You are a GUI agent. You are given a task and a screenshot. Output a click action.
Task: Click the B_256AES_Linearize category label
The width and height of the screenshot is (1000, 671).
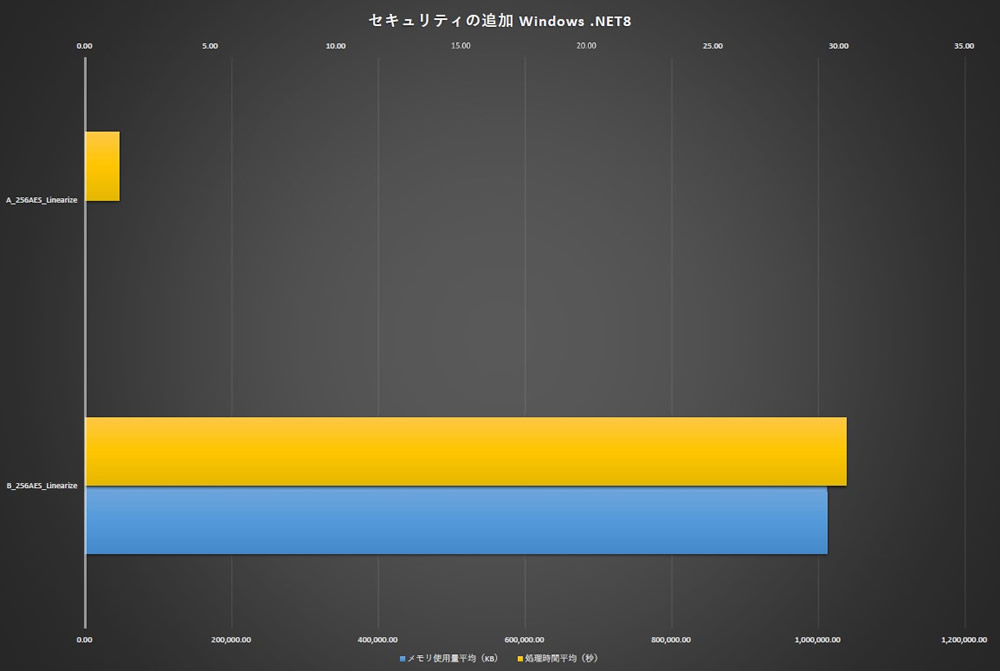[42, 486]
